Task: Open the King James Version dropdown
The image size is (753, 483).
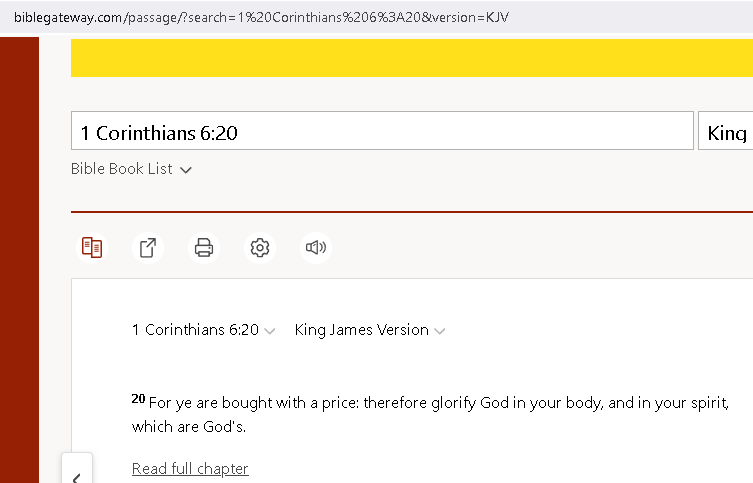Action: (369, 330)
